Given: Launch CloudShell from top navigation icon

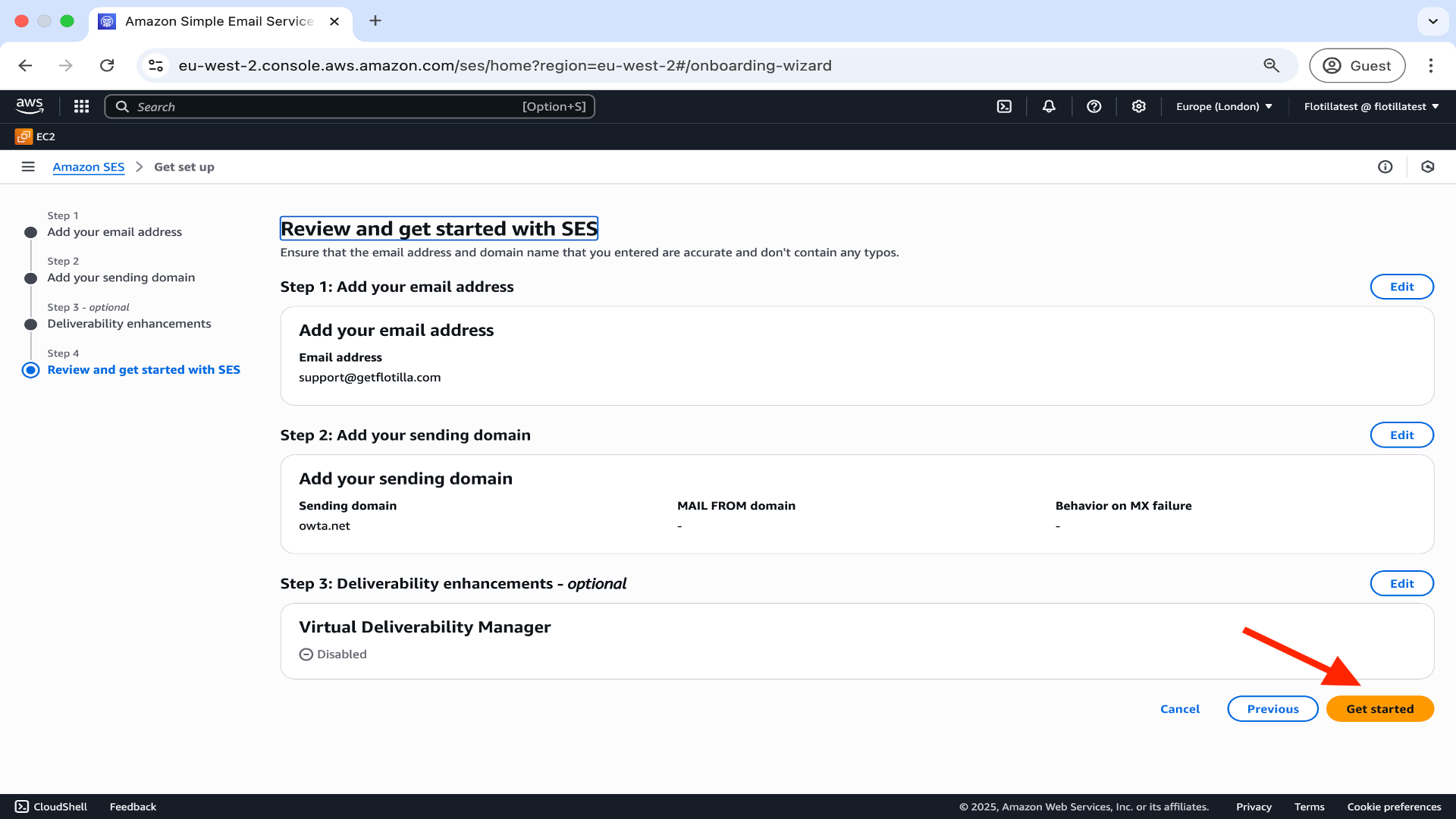Looking at the screenshot, I should click(1004, 106).
